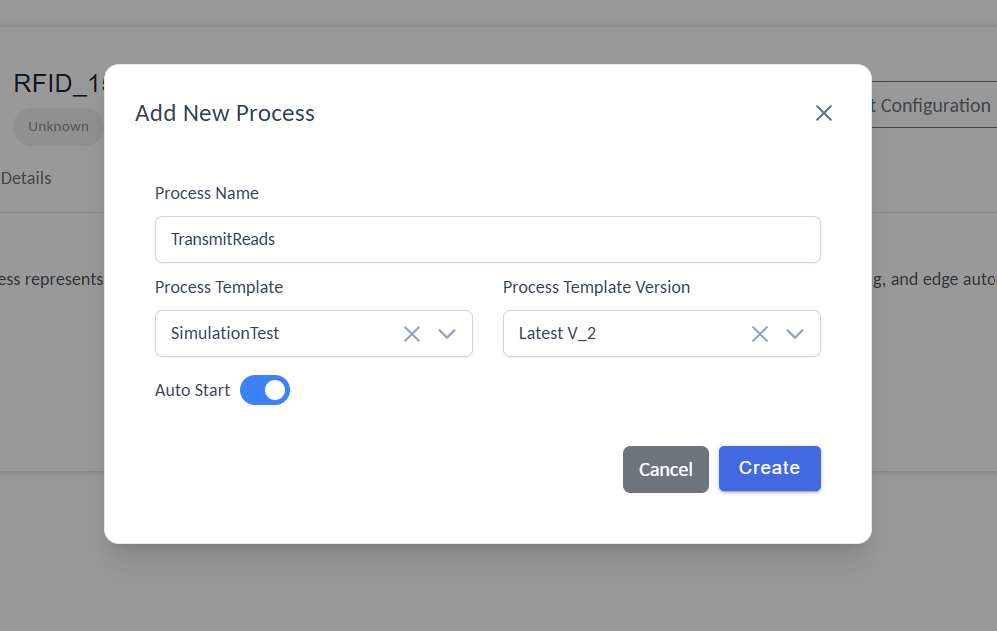Select the Configuration button behind the dialog

(x=932, y=106)
